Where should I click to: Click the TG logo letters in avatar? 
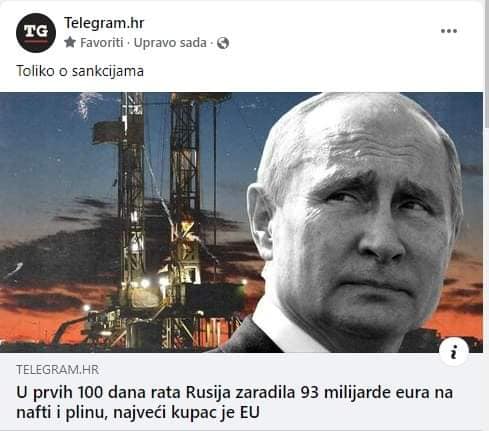(x=36, y=32)
